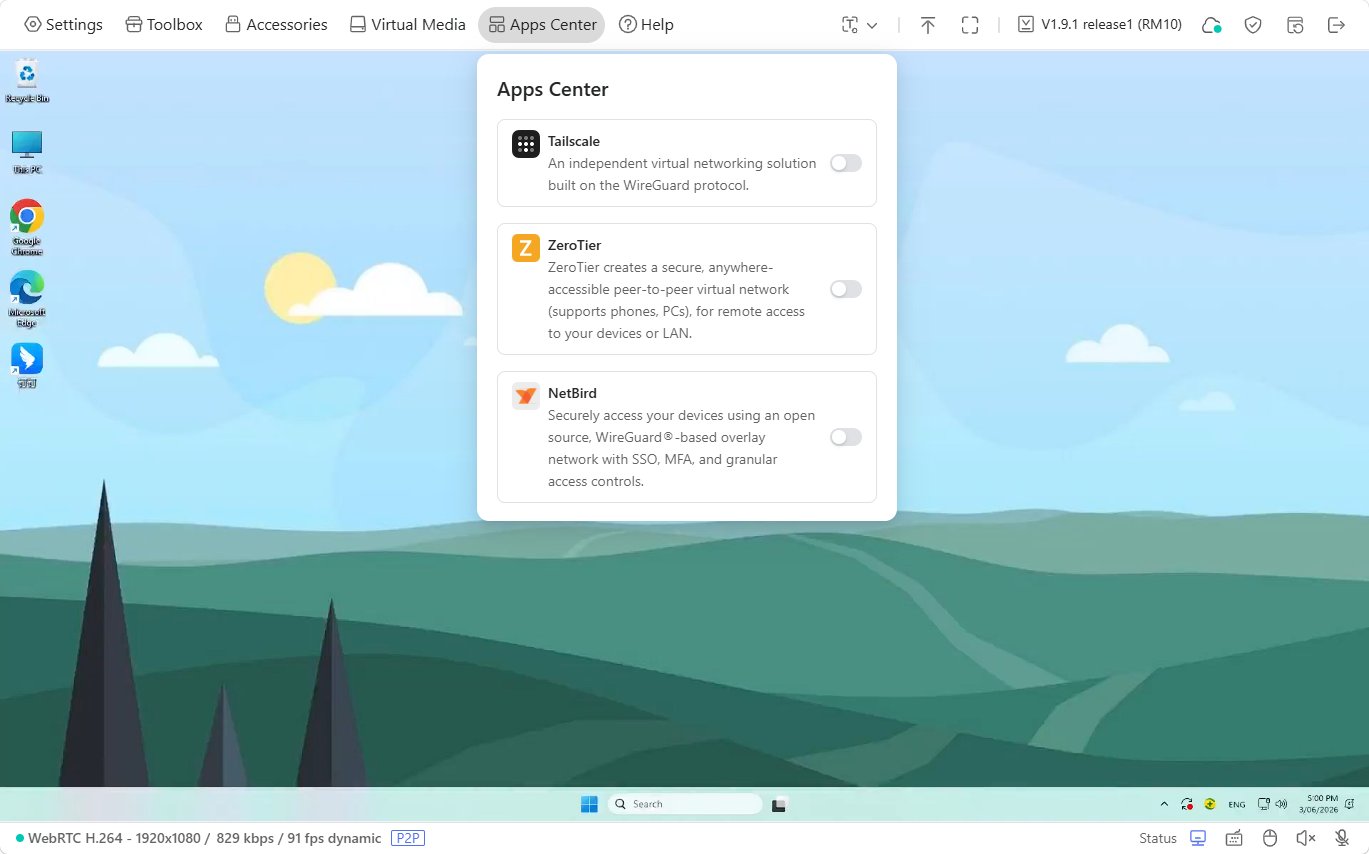Image resolution: width=1369 pixels, height=854 pixels.
Task: Open the remote Recycle Bin icon
Action: coord(27,82)
